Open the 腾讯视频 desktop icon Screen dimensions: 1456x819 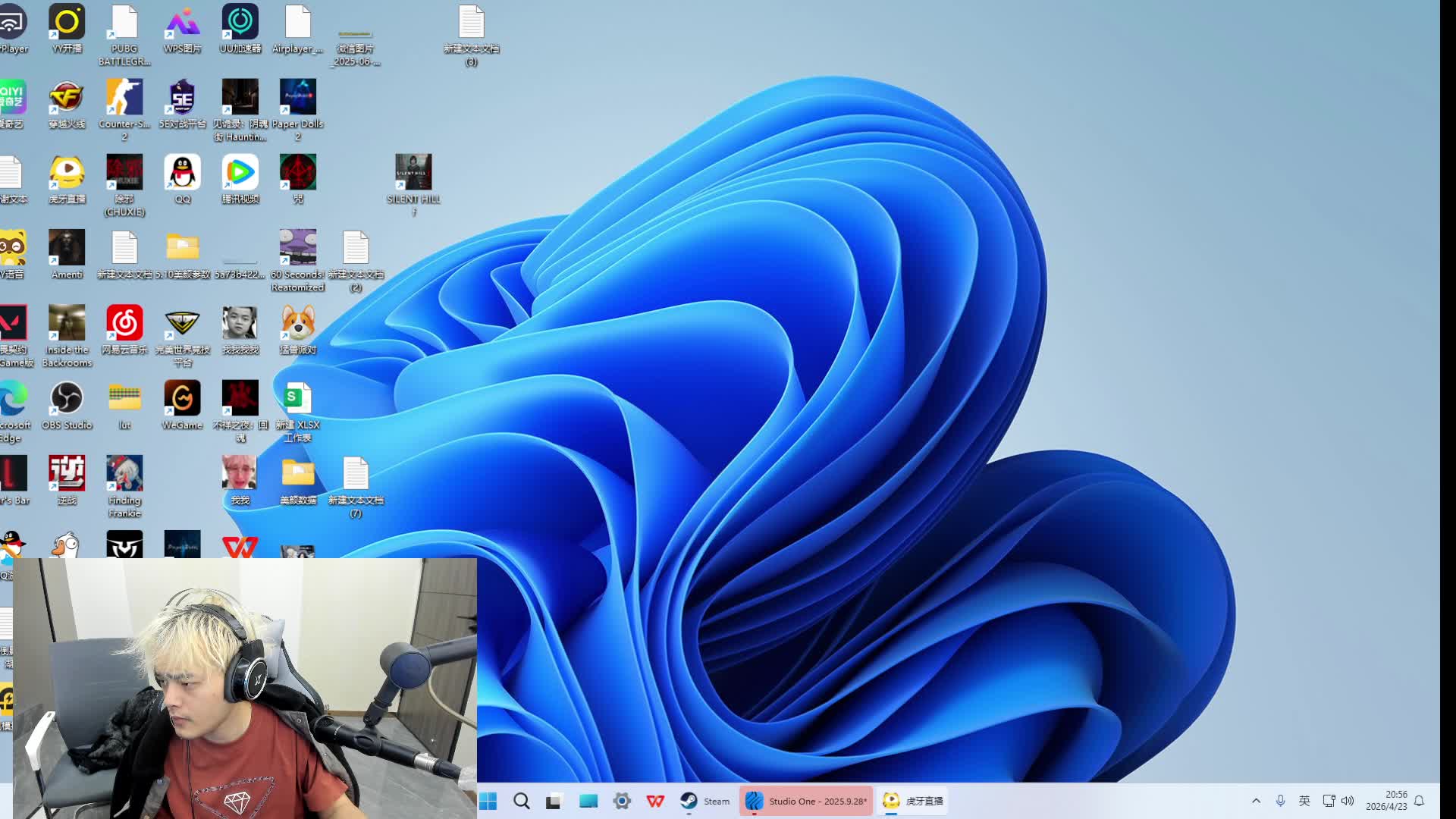pos(240,173)
